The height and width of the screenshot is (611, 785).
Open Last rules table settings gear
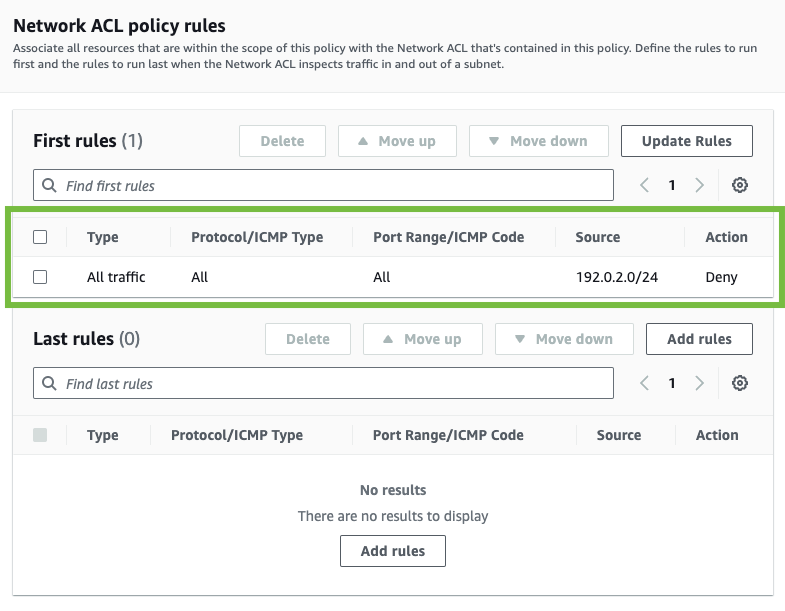[739, 383]
